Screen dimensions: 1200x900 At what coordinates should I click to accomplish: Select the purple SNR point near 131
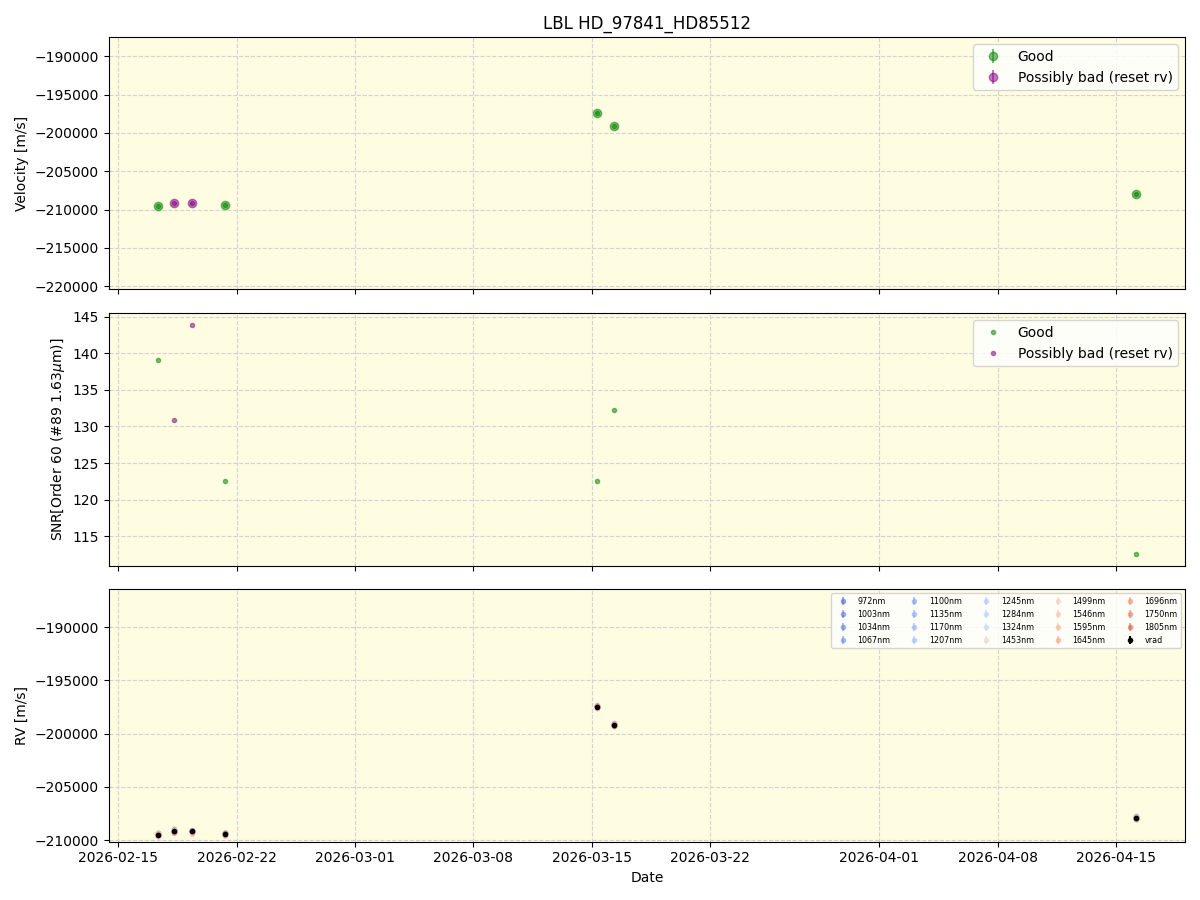click(x=174, y=420)
